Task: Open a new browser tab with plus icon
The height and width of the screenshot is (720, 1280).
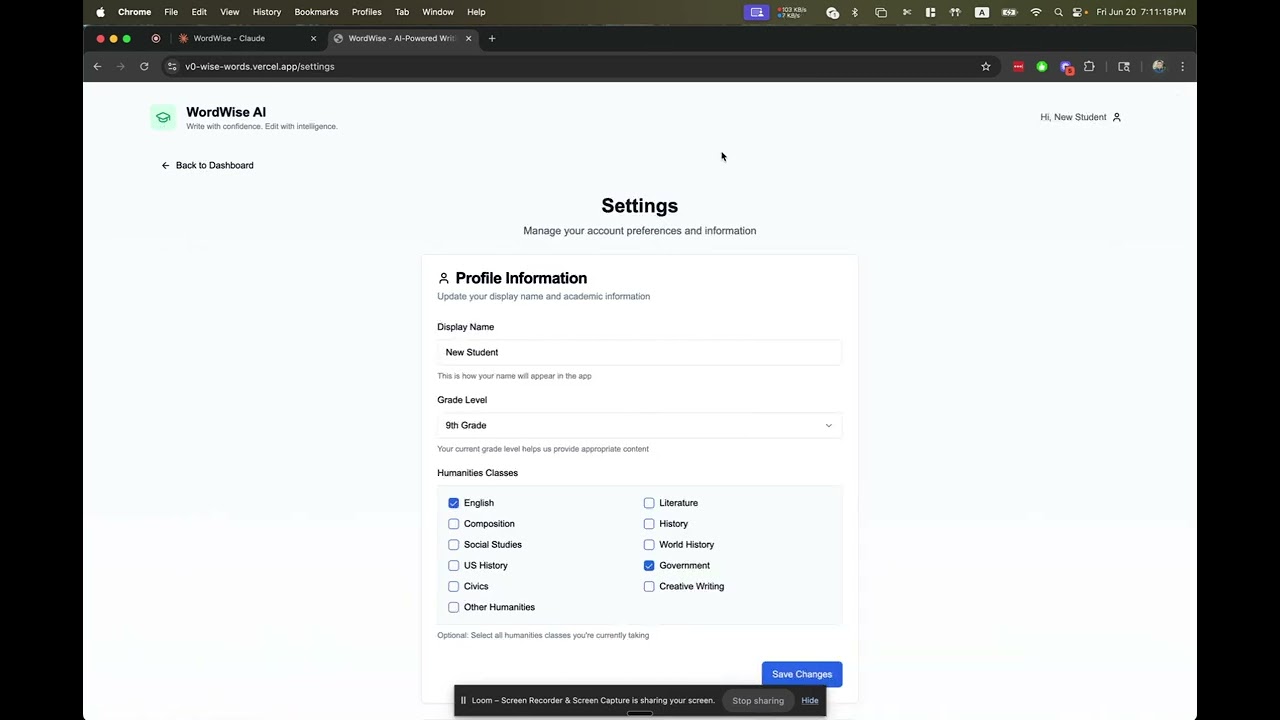Action: [x=491, y=38]
